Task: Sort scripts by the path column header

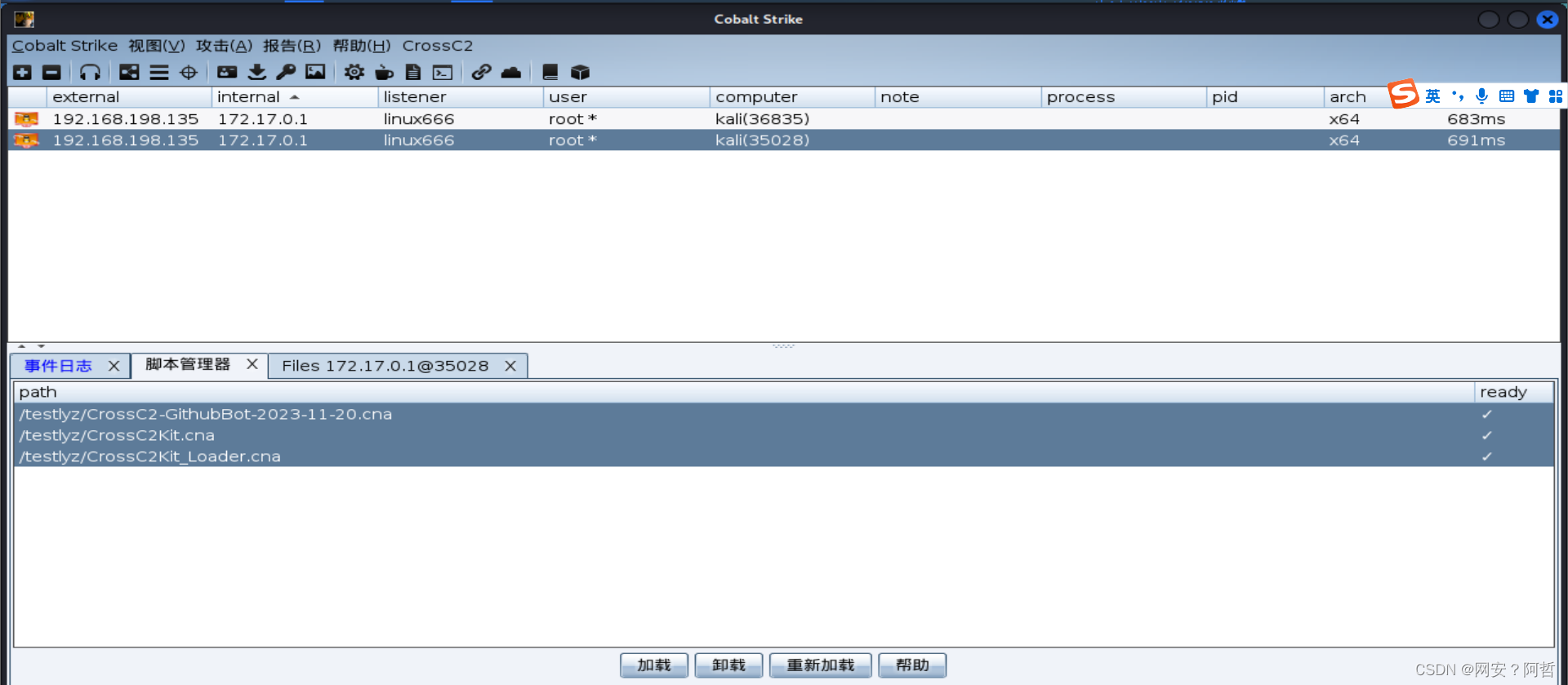Action: pyautogui.click(x=744, y=393)
